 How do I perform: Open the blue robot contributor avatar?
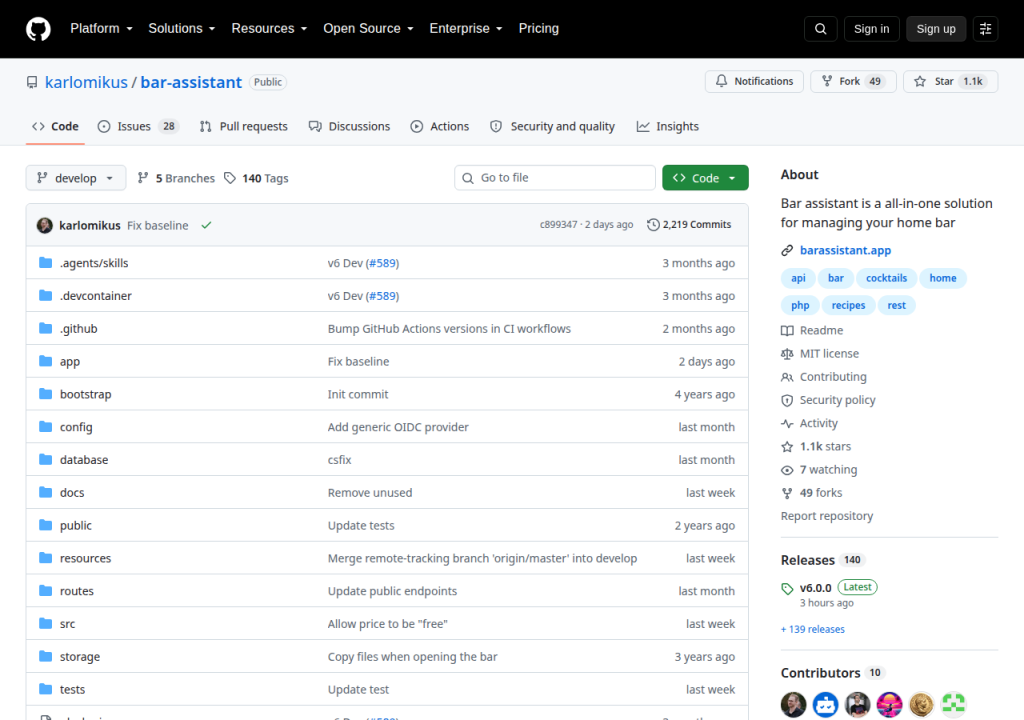pyautogui.click(x=825, y=704)
